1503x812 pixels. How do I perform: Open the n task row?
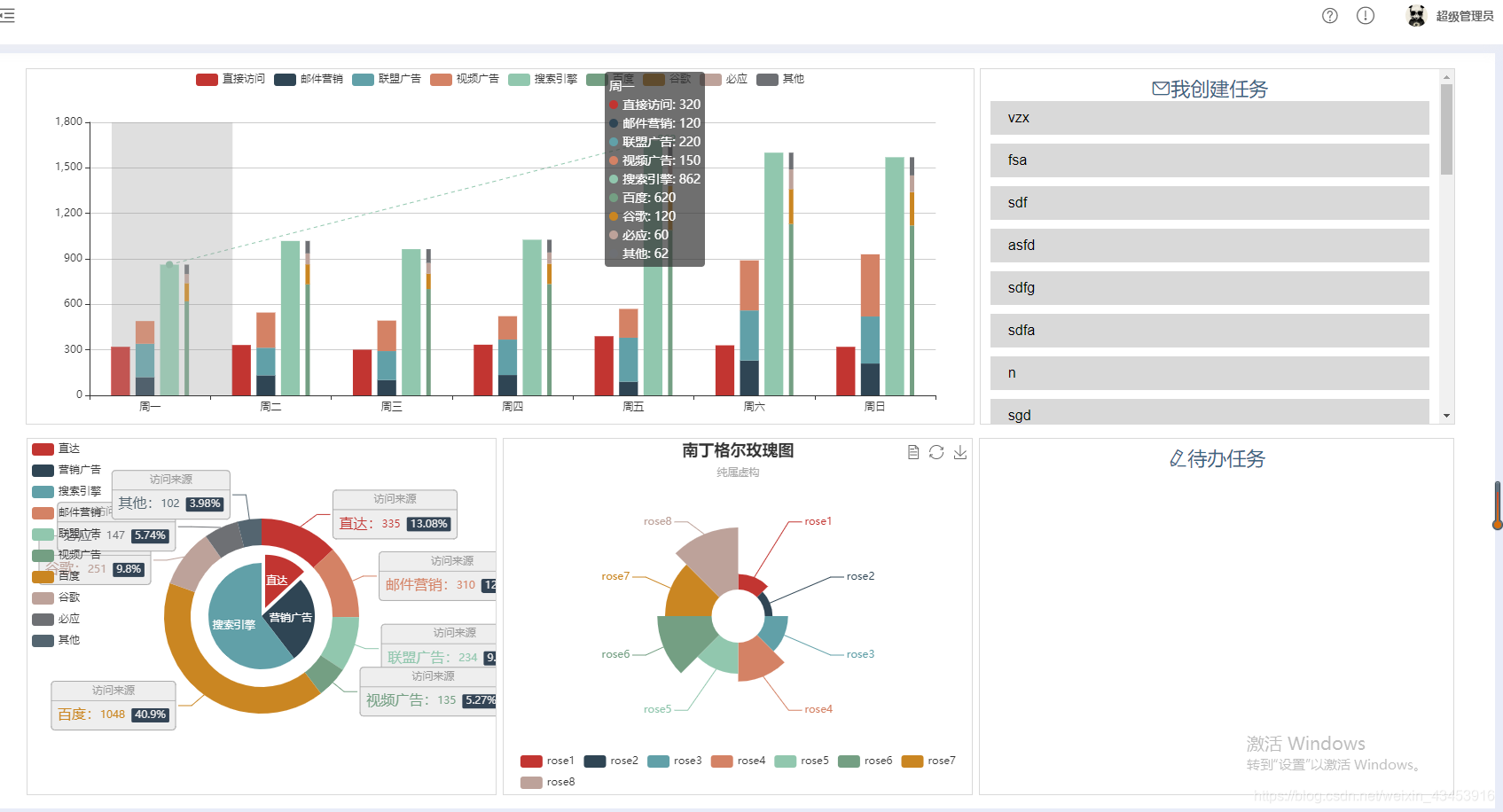(x=1209, y=373)
